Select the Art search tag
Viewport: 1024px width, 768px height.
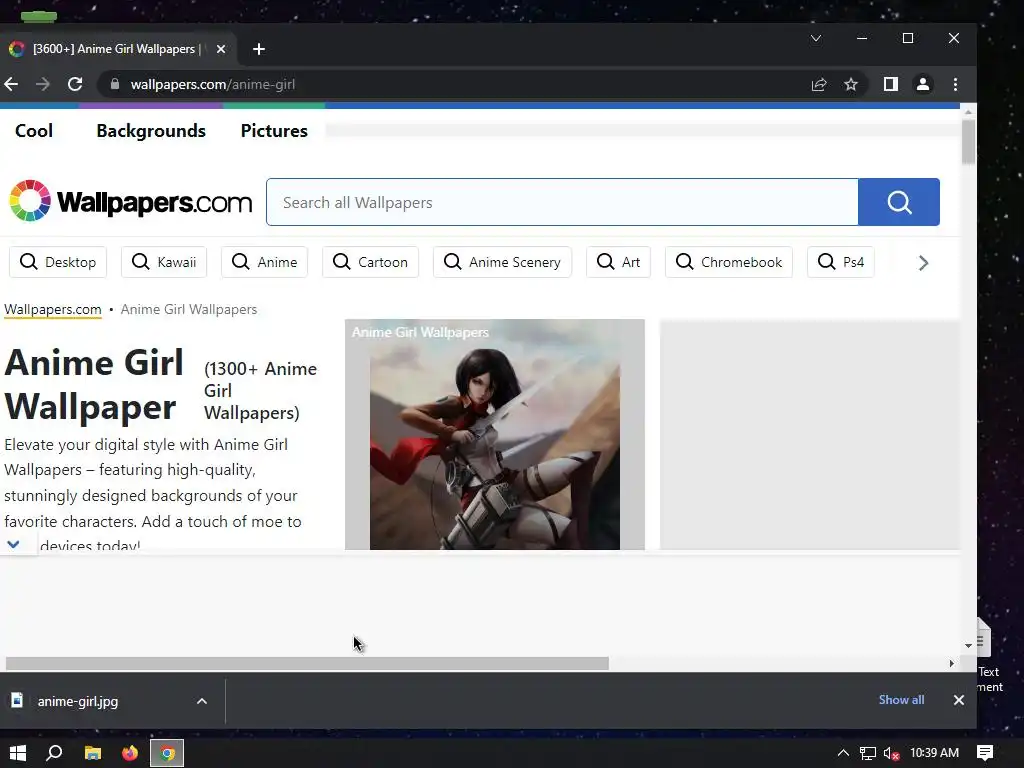pyautogui.click(x=618, y=262)
